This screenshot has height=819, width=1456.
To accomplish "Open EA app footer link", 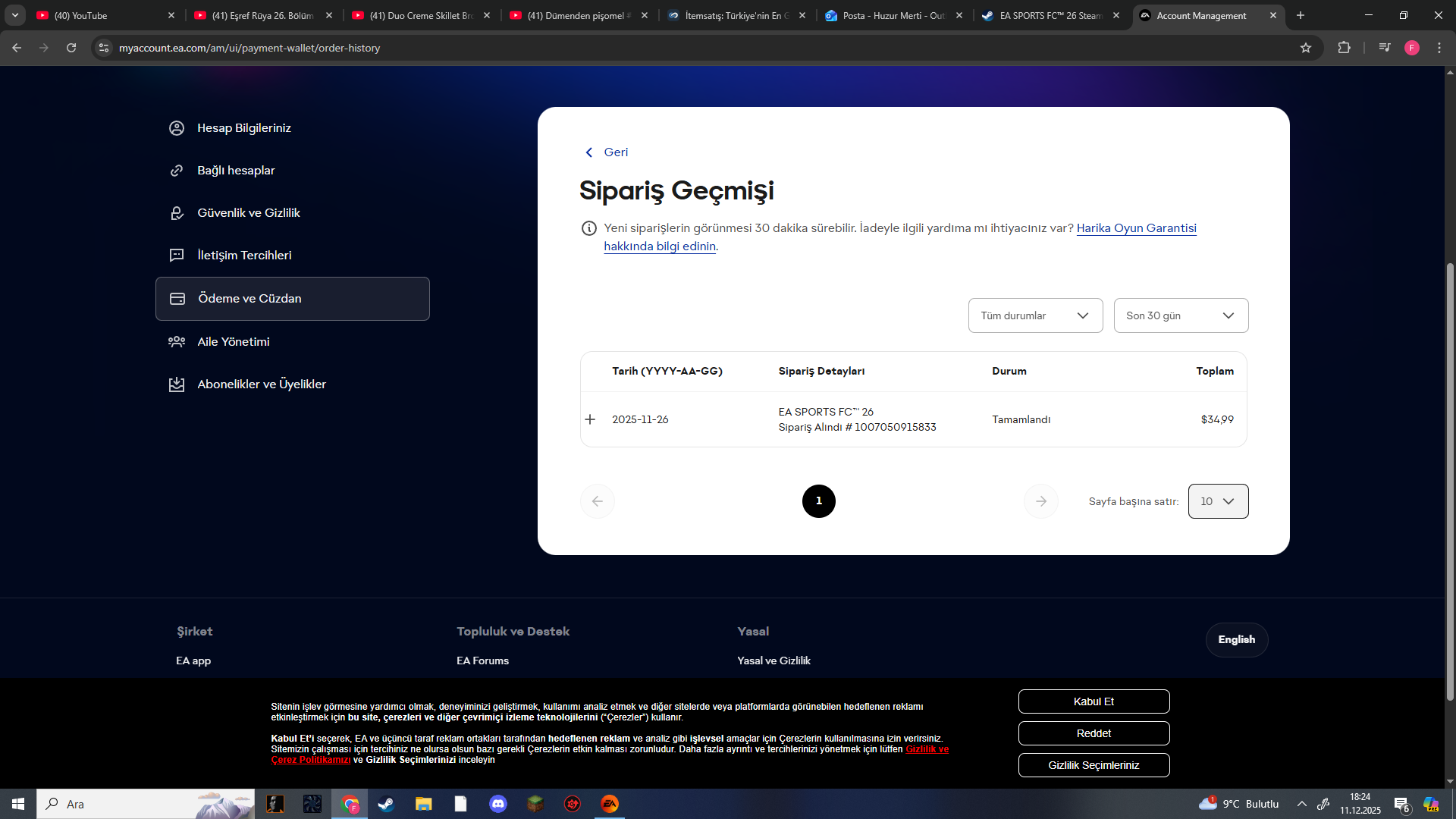I will click(x=193, y=661).
